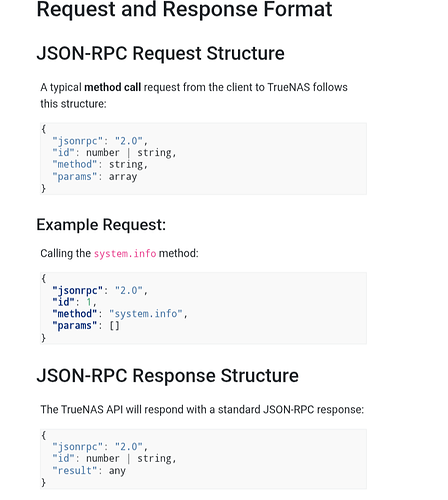Click the 'Calling the' text before system.info

66,254
